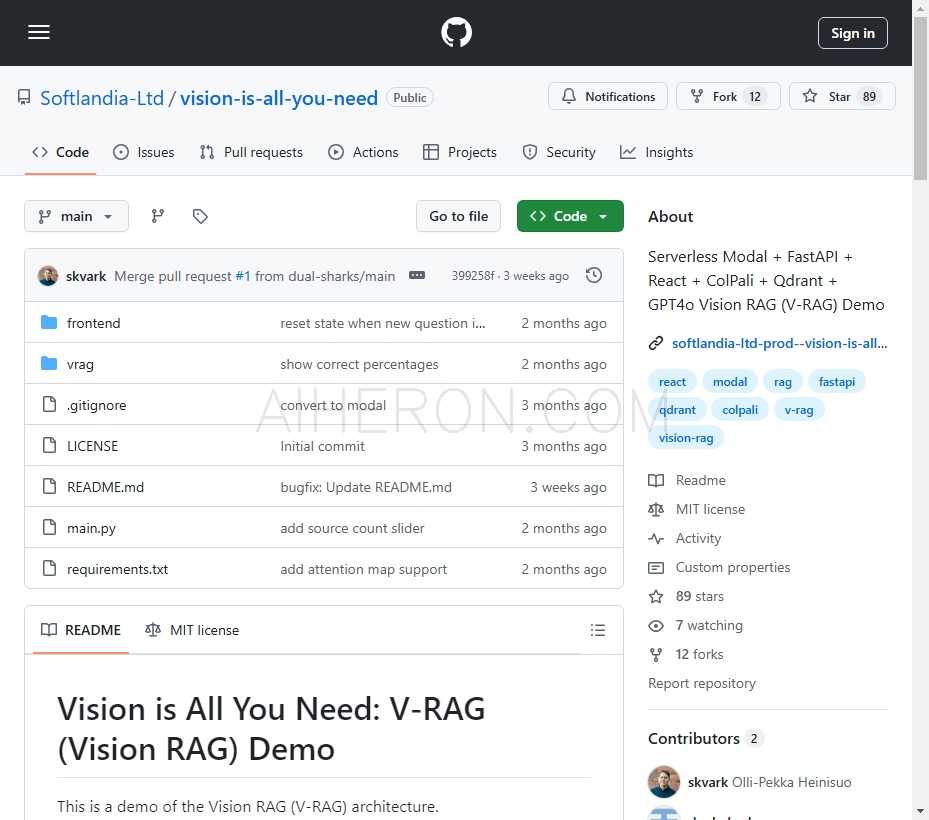View branches via the branch icon
Screen dimensions: 929x820
click(x=158, y=216)
